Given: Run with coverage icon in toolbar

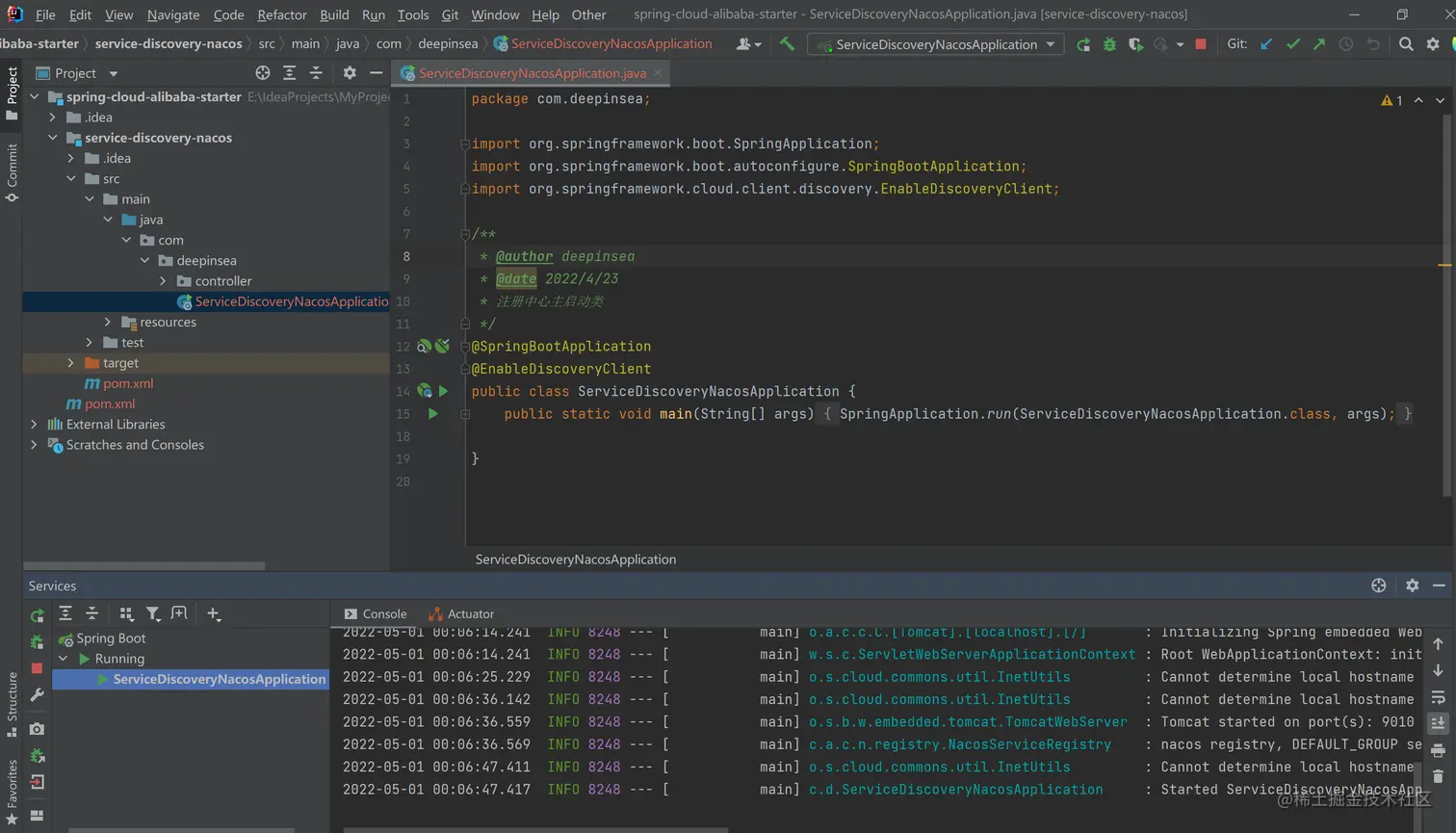Looking at the screenshot, I should point(1136,44).
